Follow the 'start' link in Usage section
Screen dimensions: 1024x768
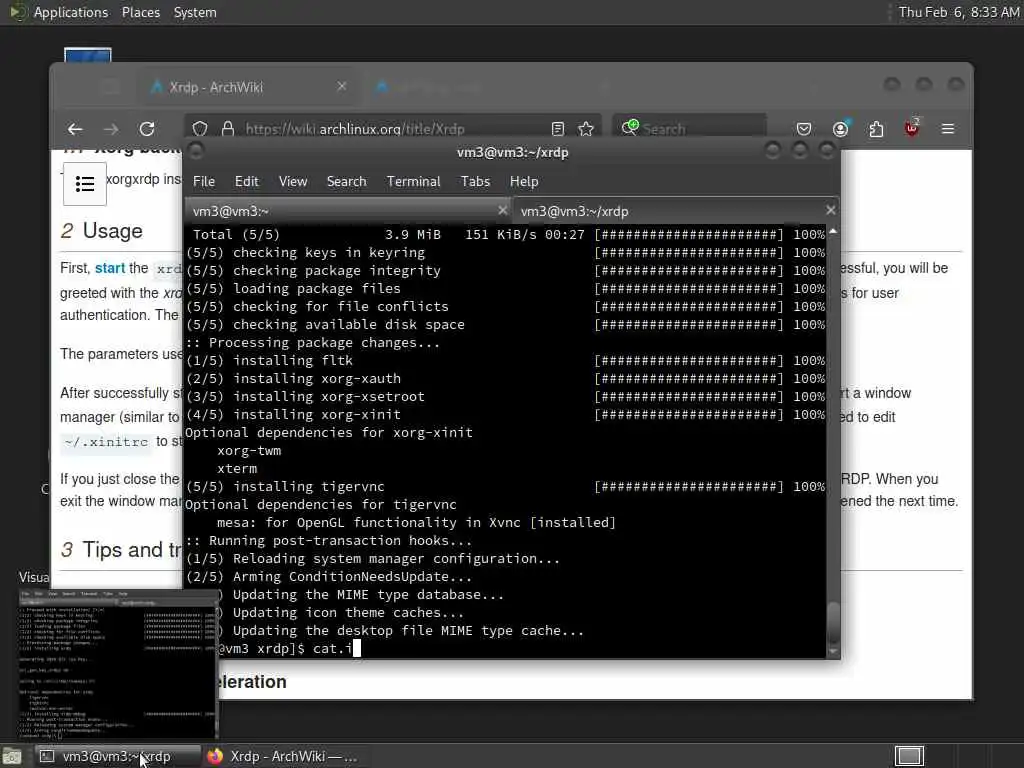[110, 268]
